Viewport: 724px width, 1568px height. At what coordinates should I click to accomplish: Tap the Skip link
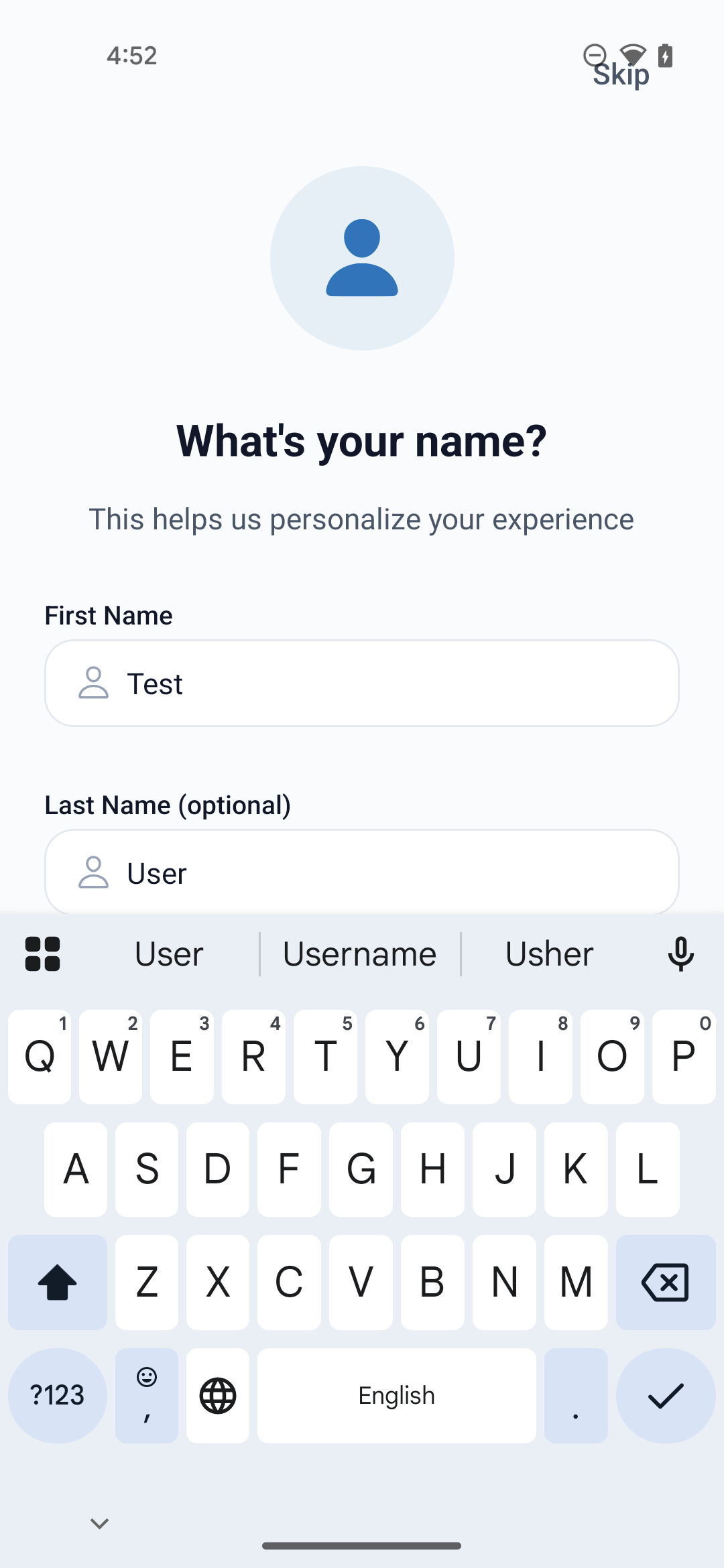click(621, 75)
